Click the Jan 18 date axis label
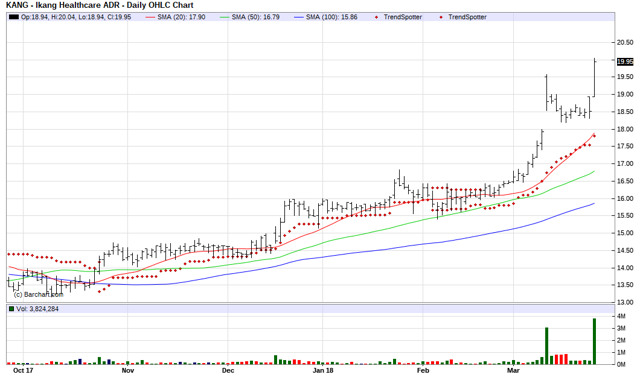Viewport: 640px width, 389px height. (323, 370)
